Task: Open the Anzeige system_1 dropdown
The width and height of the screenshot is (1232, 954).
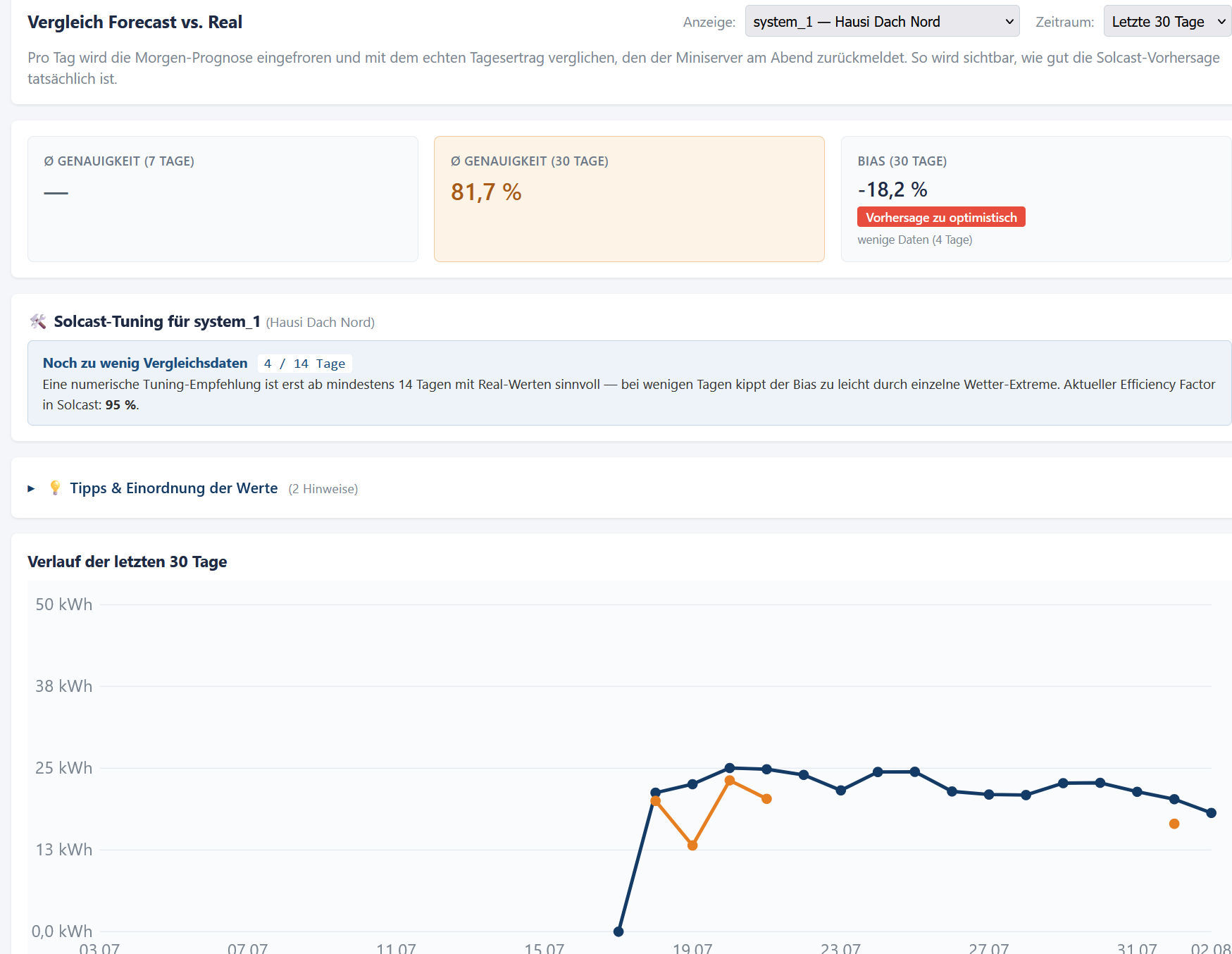Action: click(x=882, y=22)
